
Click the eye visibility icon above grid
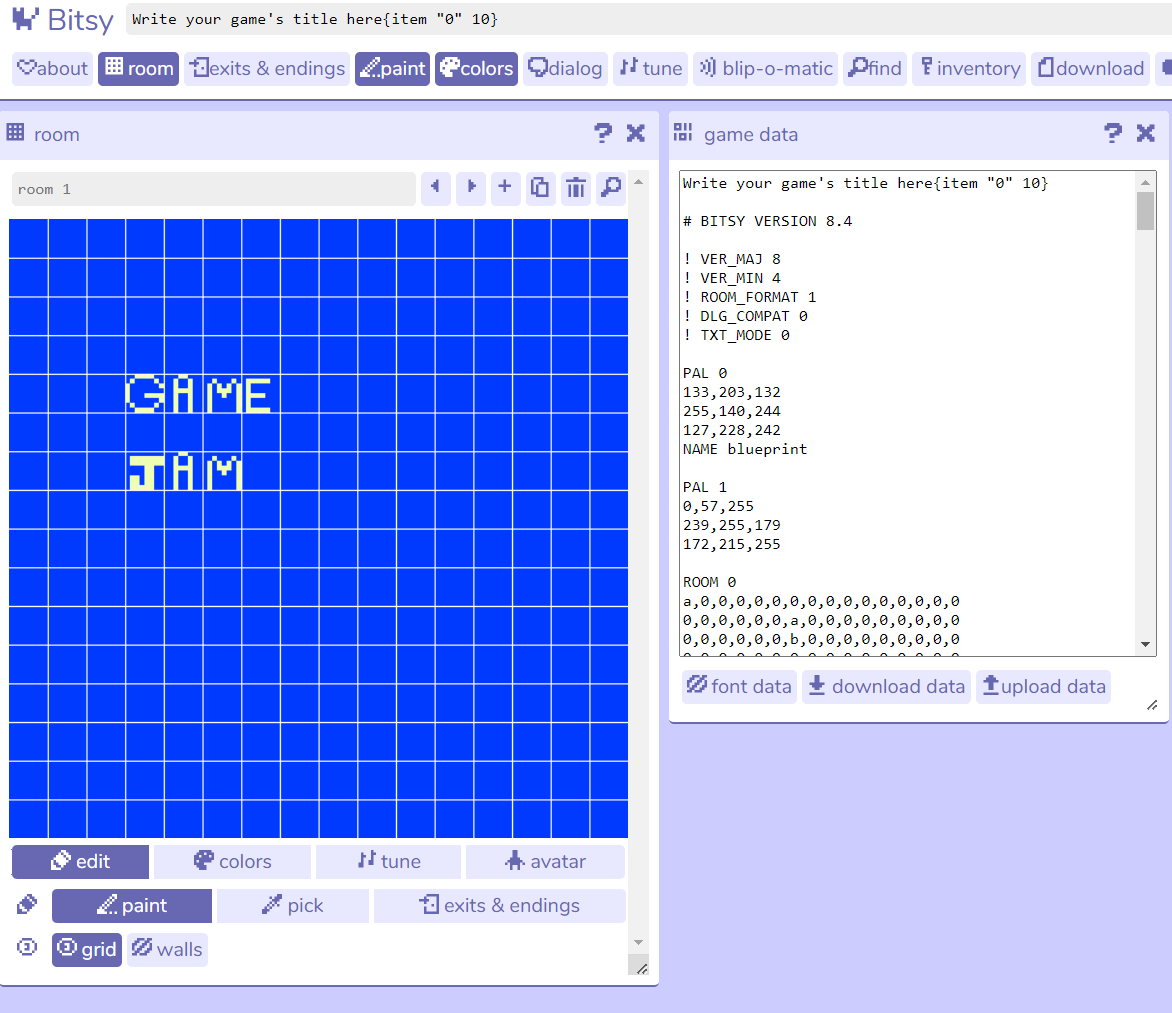[x=25, y=946]
